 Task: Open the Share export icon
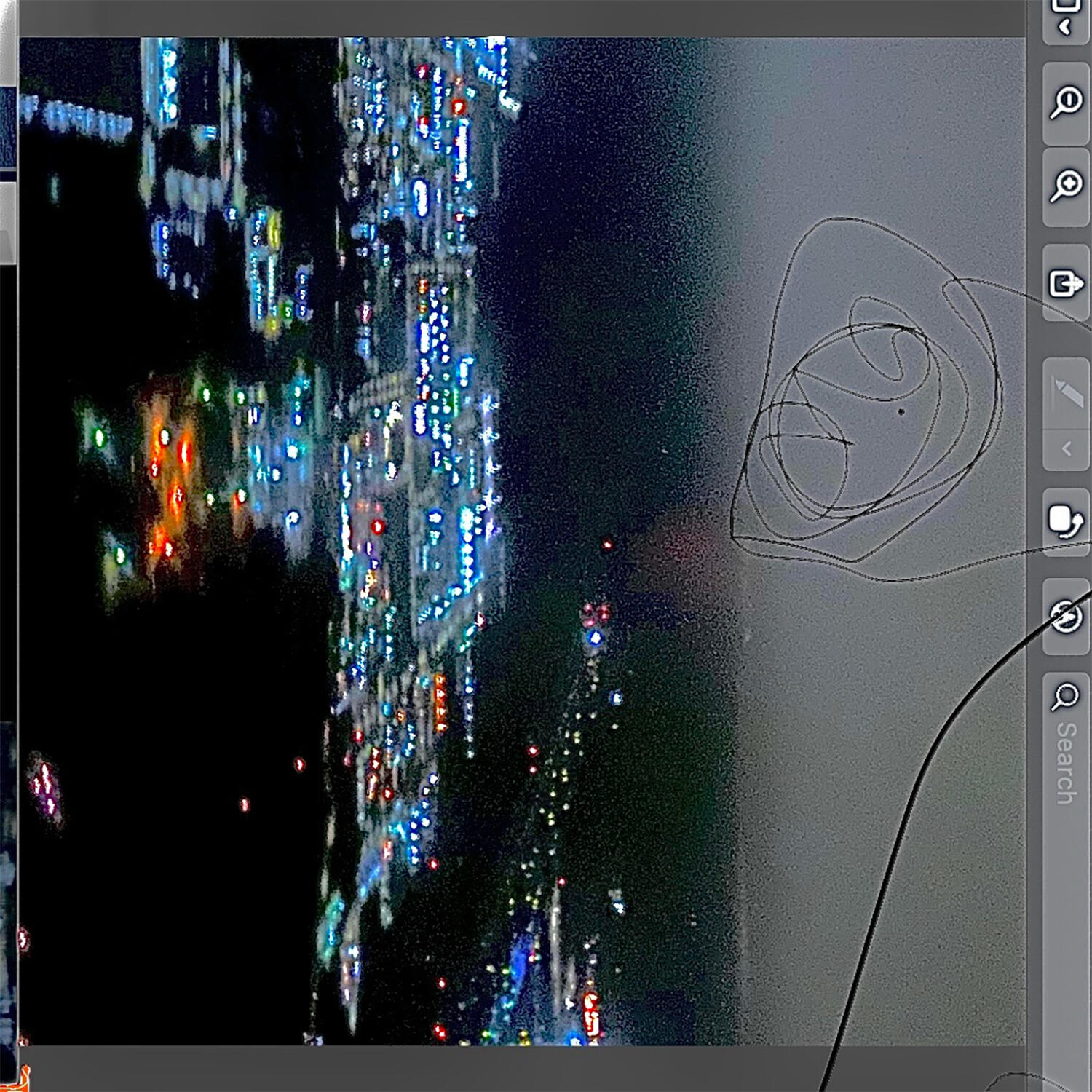1066,283
